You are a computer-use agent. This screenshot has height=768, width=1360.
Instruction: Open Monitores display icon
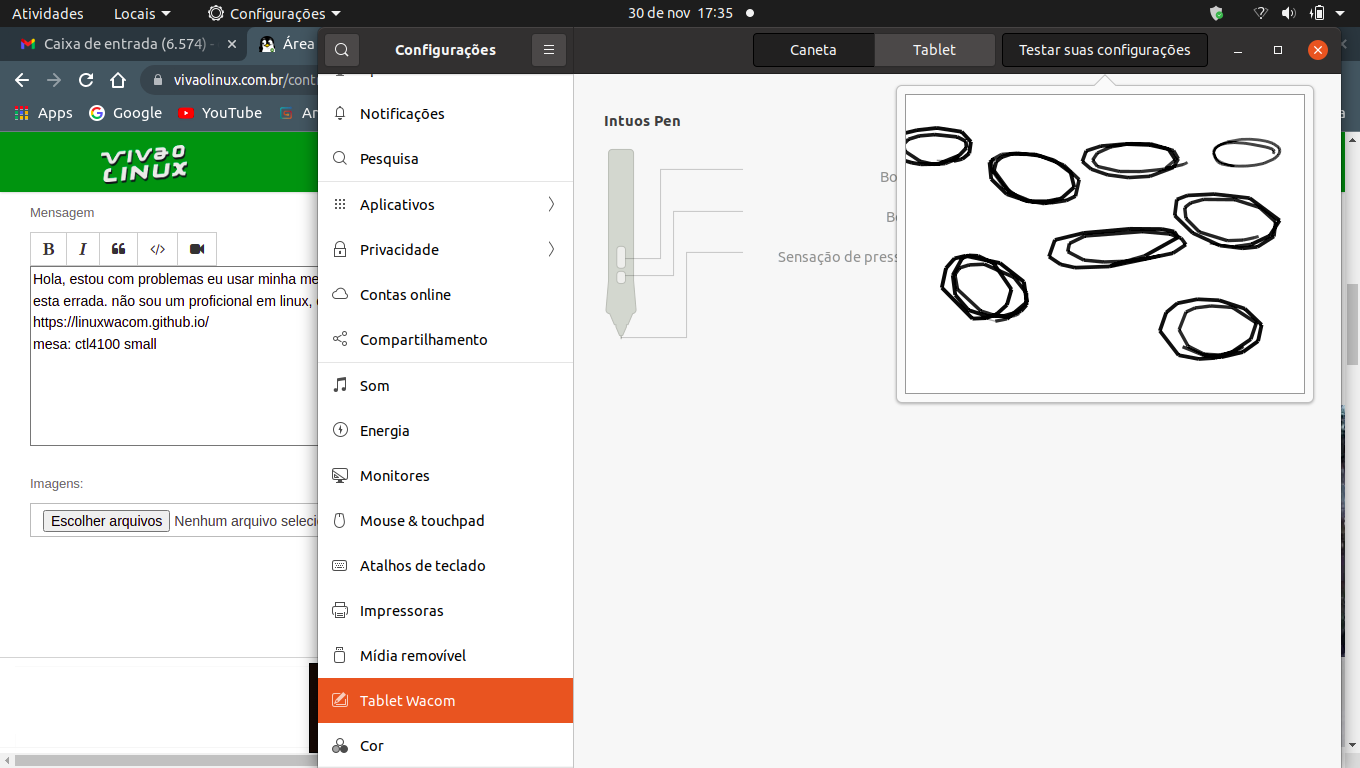340,476
